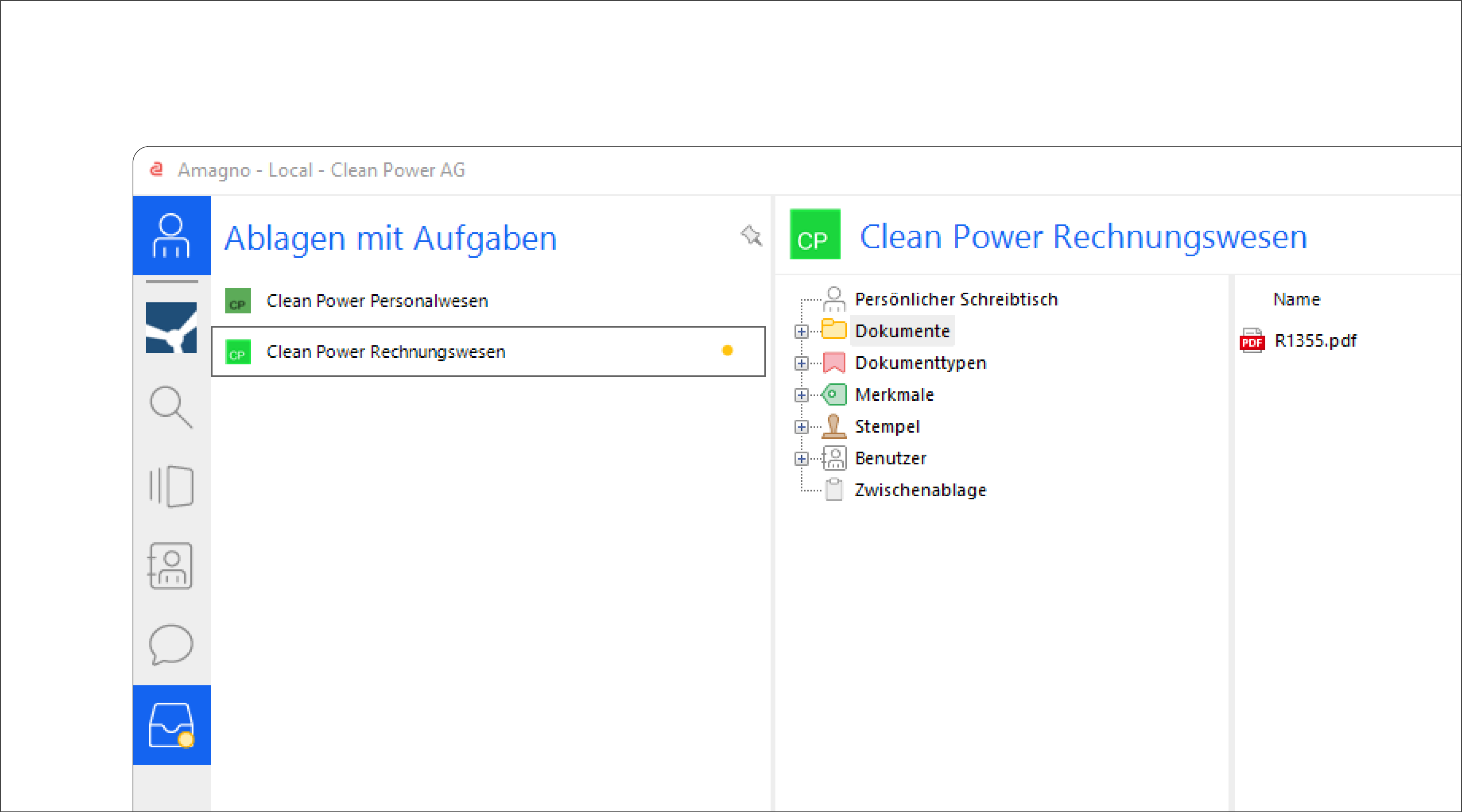1462x812 pixels.
Task: Expand the Dokumente tree node
Action: pyautogui.click(x=801, y=331)
